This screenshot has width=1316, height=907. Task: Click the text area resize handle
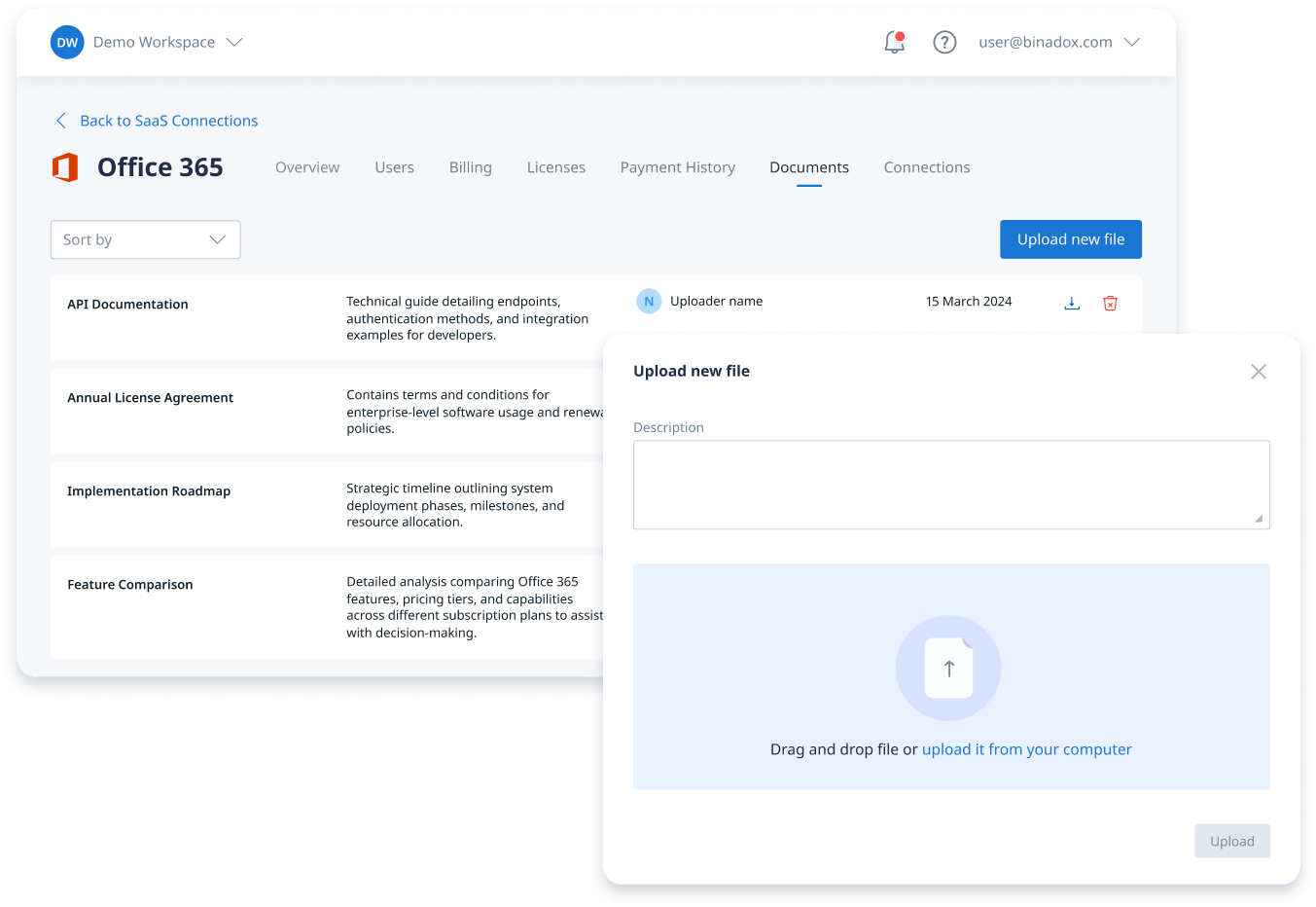click(x=1259, y=519)
